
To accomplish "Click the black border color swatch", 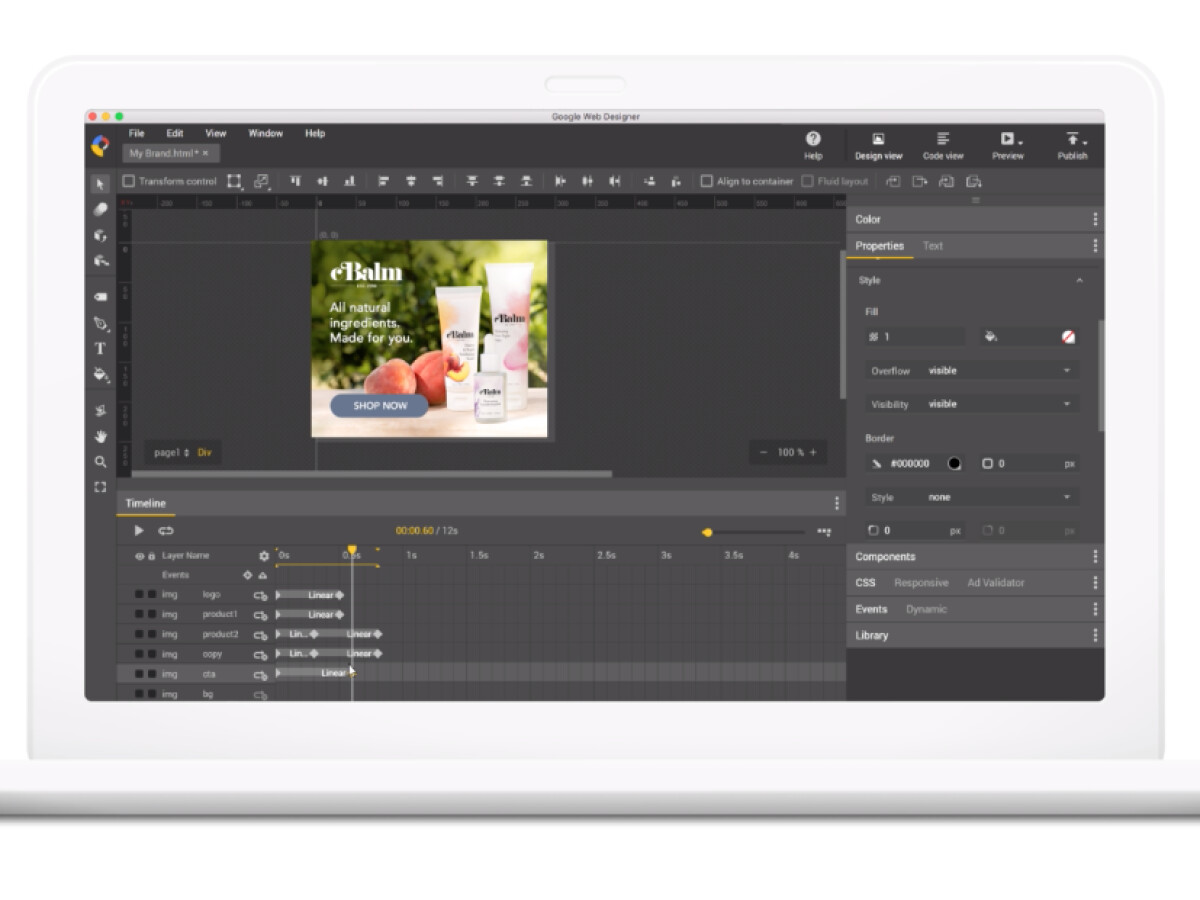I will (957, 463).
